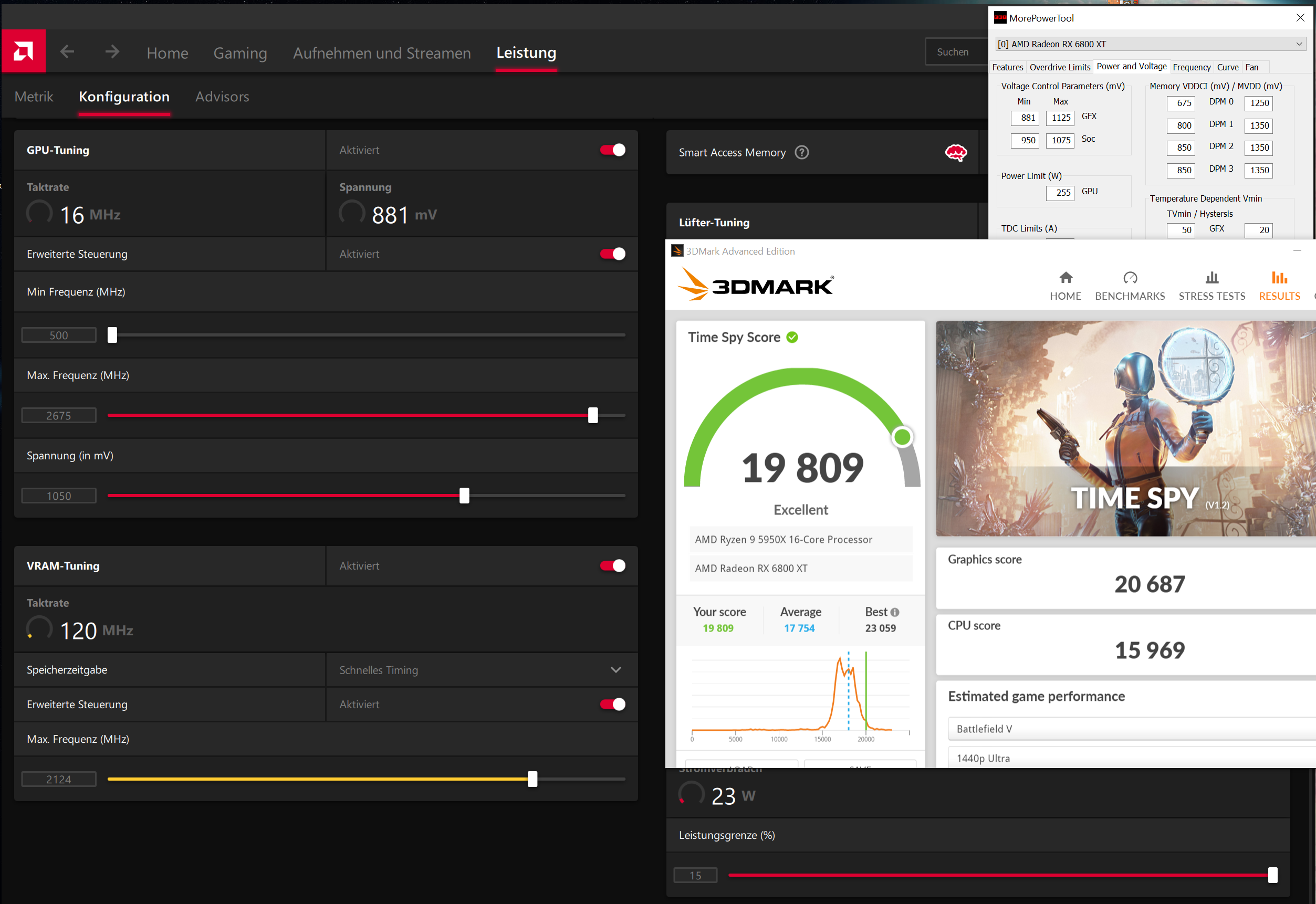Open the Curve tab in MorePowerTool
This screenshot has height=904, width=1316.
click(x=1228, y=67)
